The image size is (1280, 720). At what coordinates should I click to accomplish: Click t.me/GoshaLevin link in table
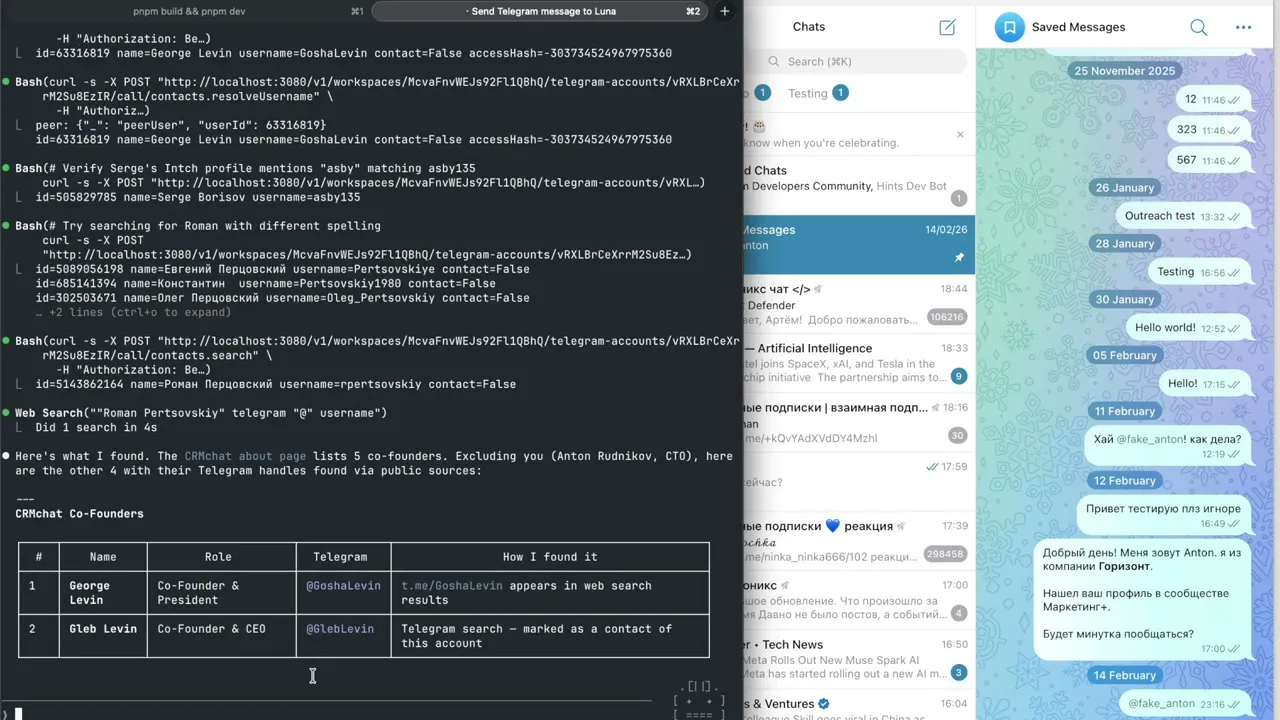(452, 586)
